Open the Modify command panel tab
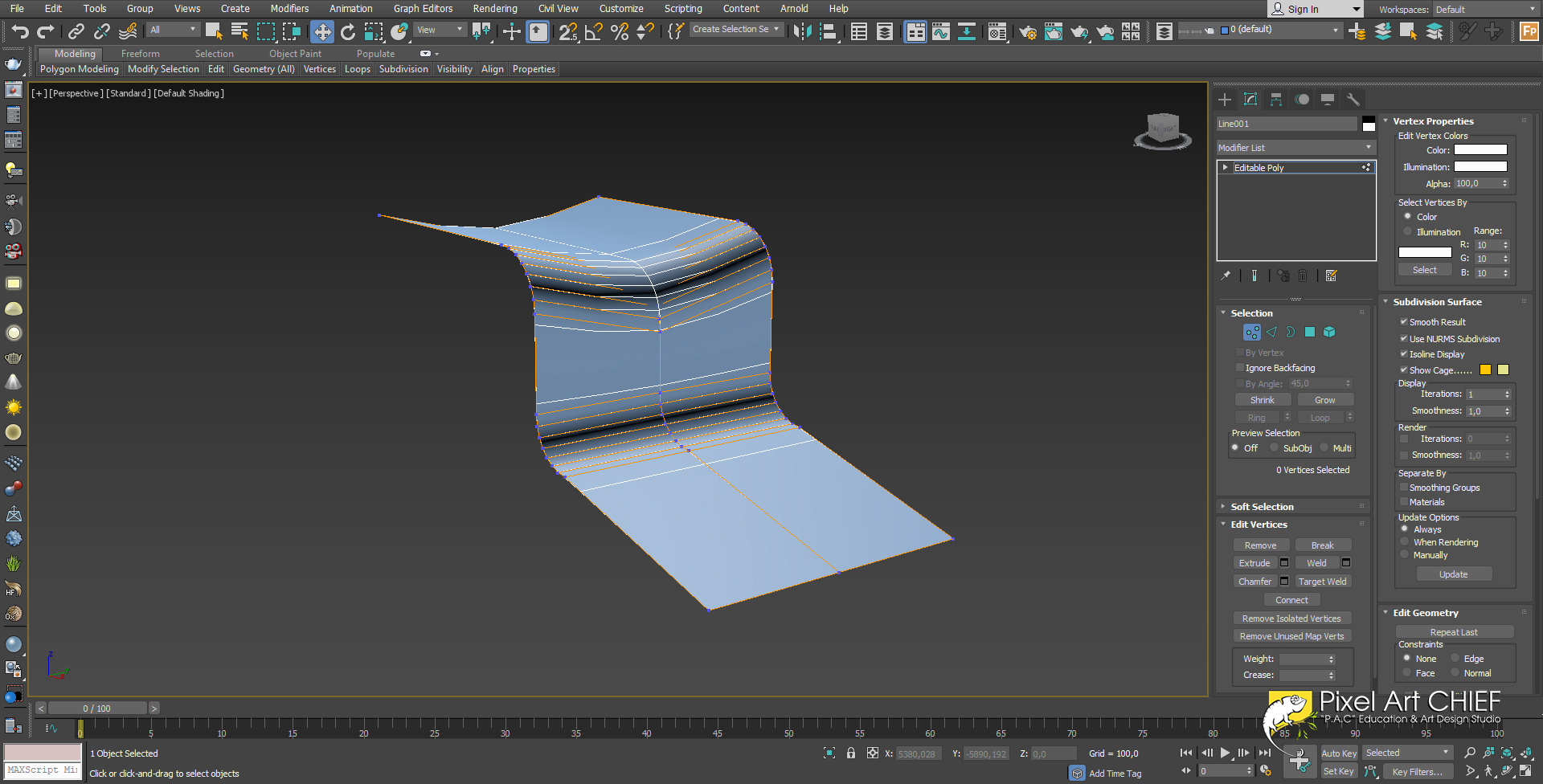1543x784 pixels. (1250, 100)
